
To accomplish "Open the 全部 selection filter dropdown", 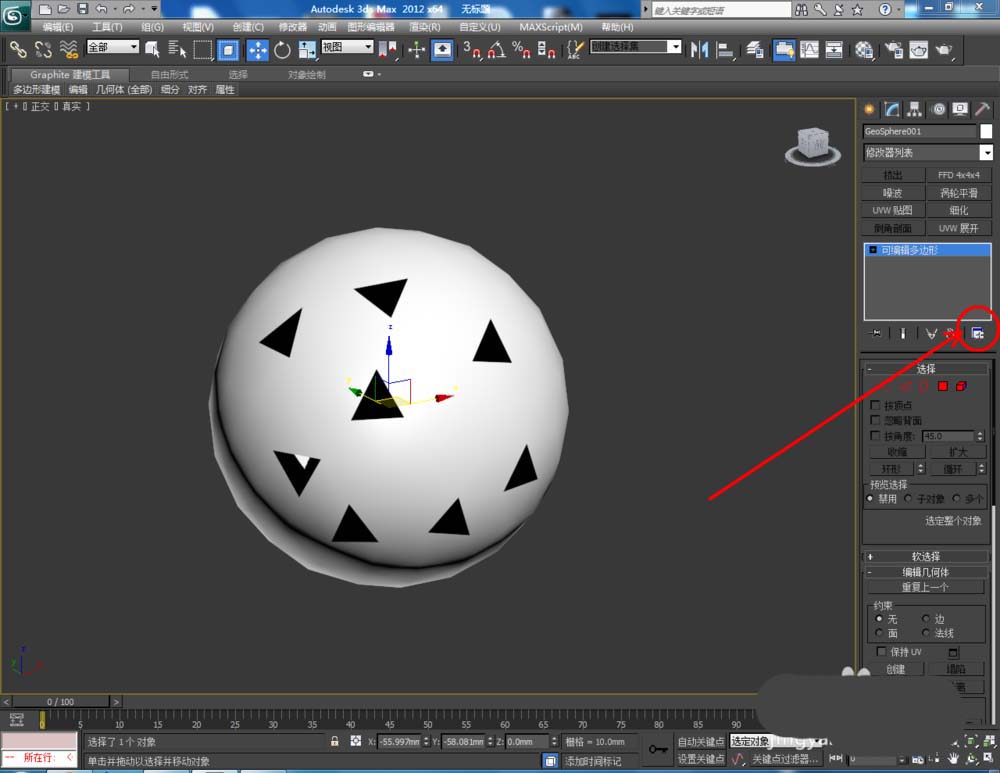I will coord(113,47).
